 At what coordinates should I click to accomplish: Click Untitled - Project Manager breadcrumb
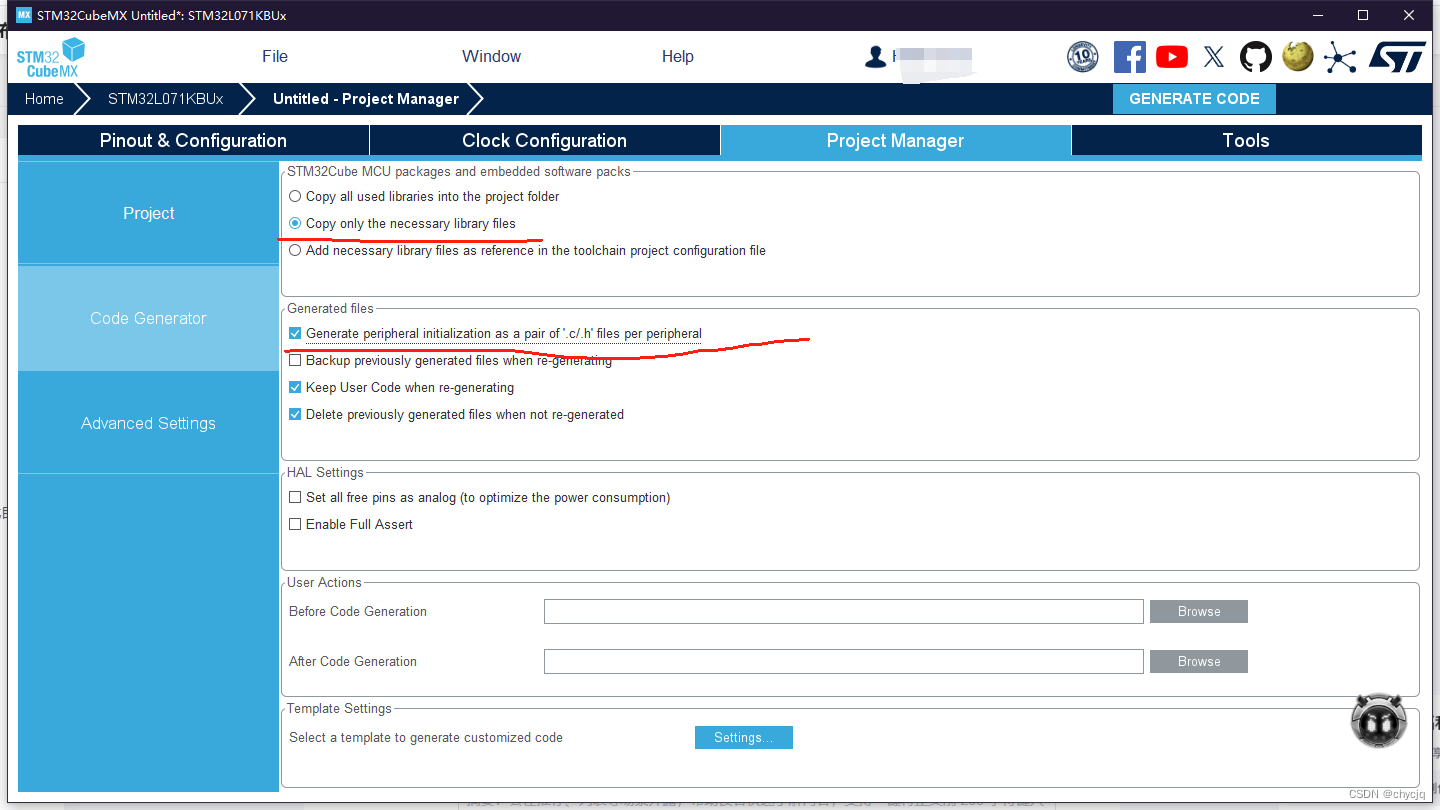pyautogui.click(x=366, y=99)
